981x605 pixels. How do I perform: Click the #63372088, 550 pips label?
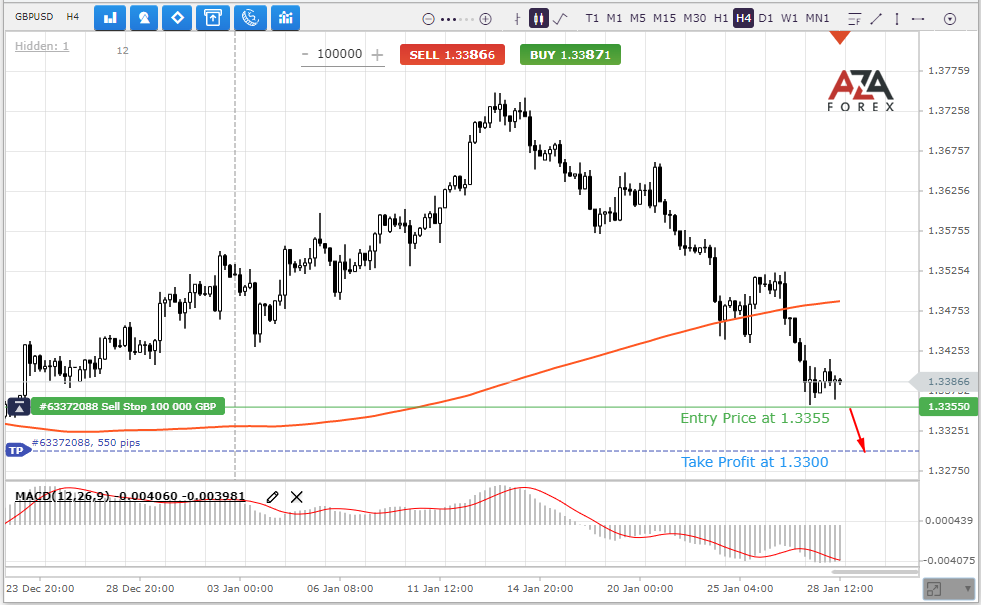click(86, 442)
